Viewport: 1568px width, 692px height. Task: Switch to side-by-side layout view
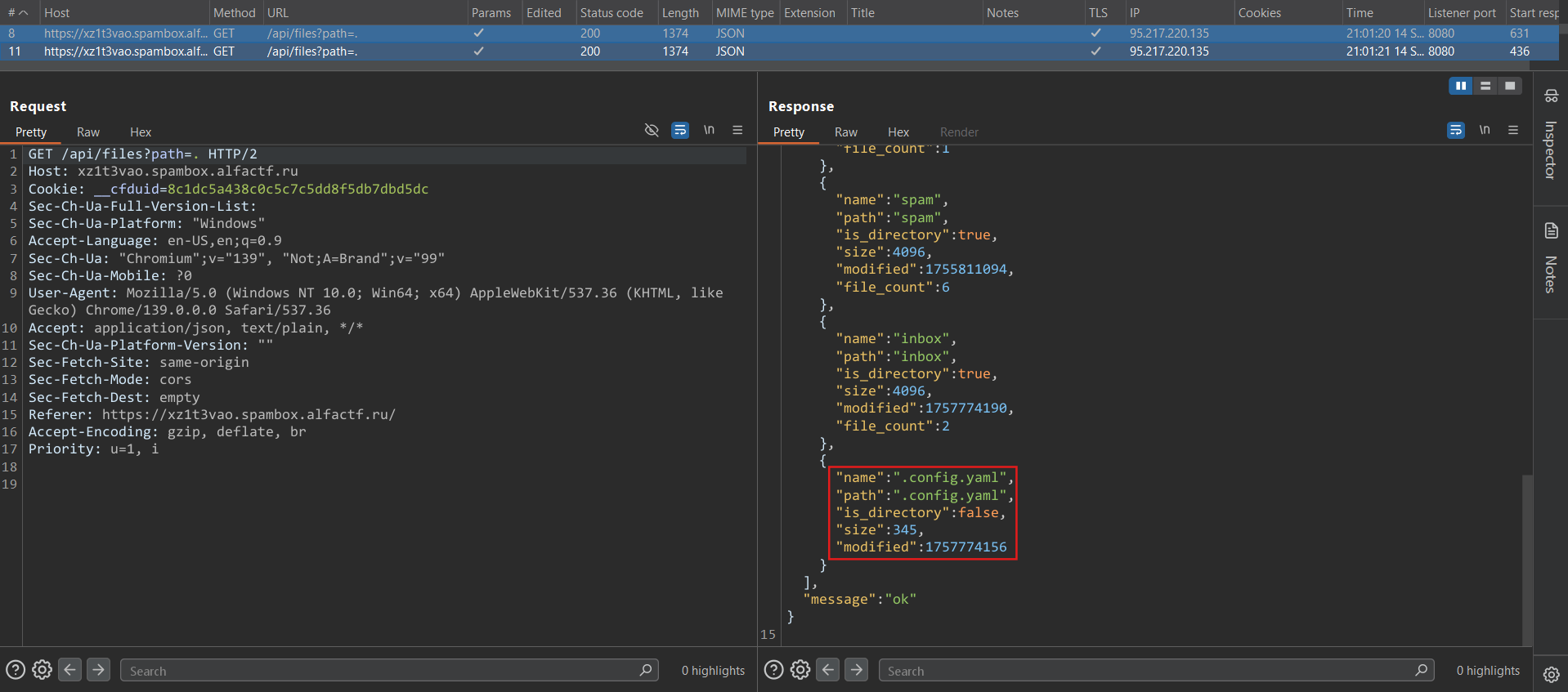tap(1460, 86)
